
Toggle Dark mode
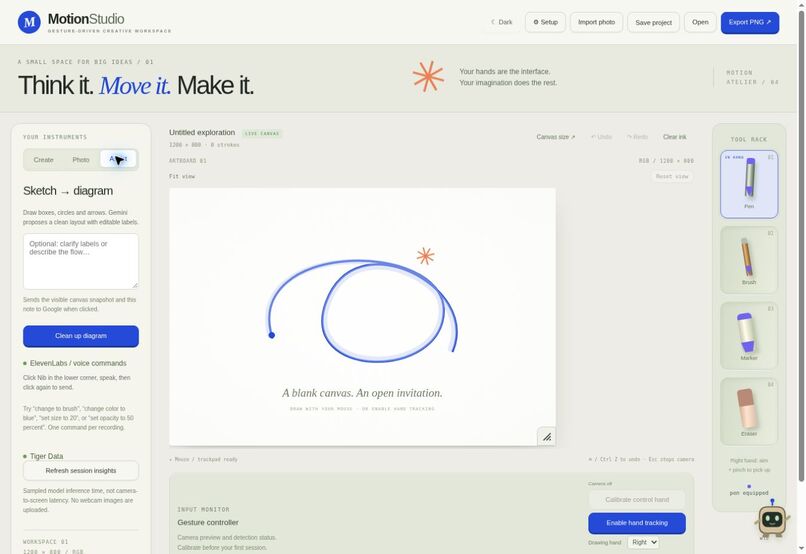click(501, 22)
